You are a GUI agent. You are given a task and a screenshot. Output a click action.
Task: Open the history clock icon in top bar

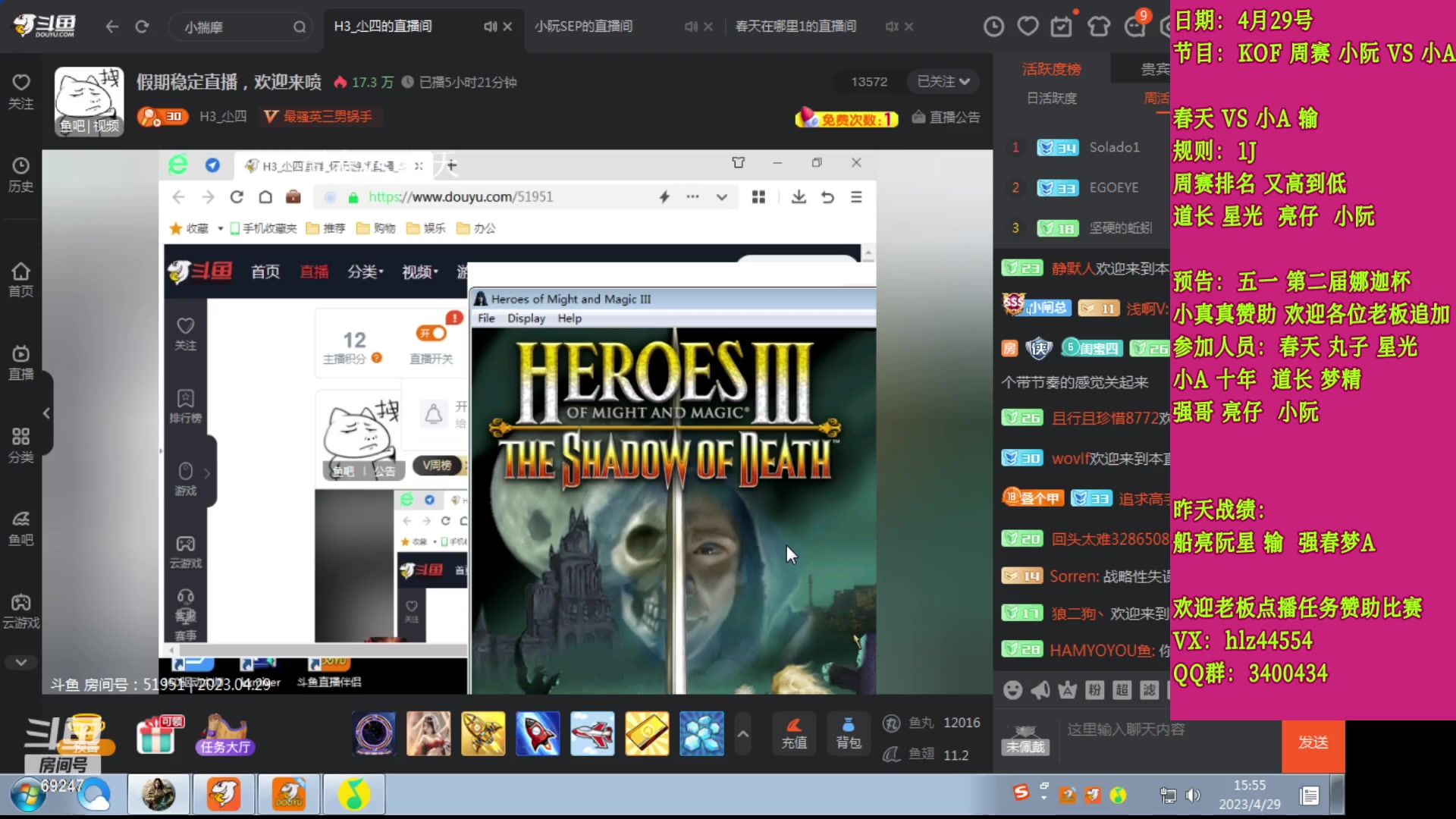tap(993, 27)
